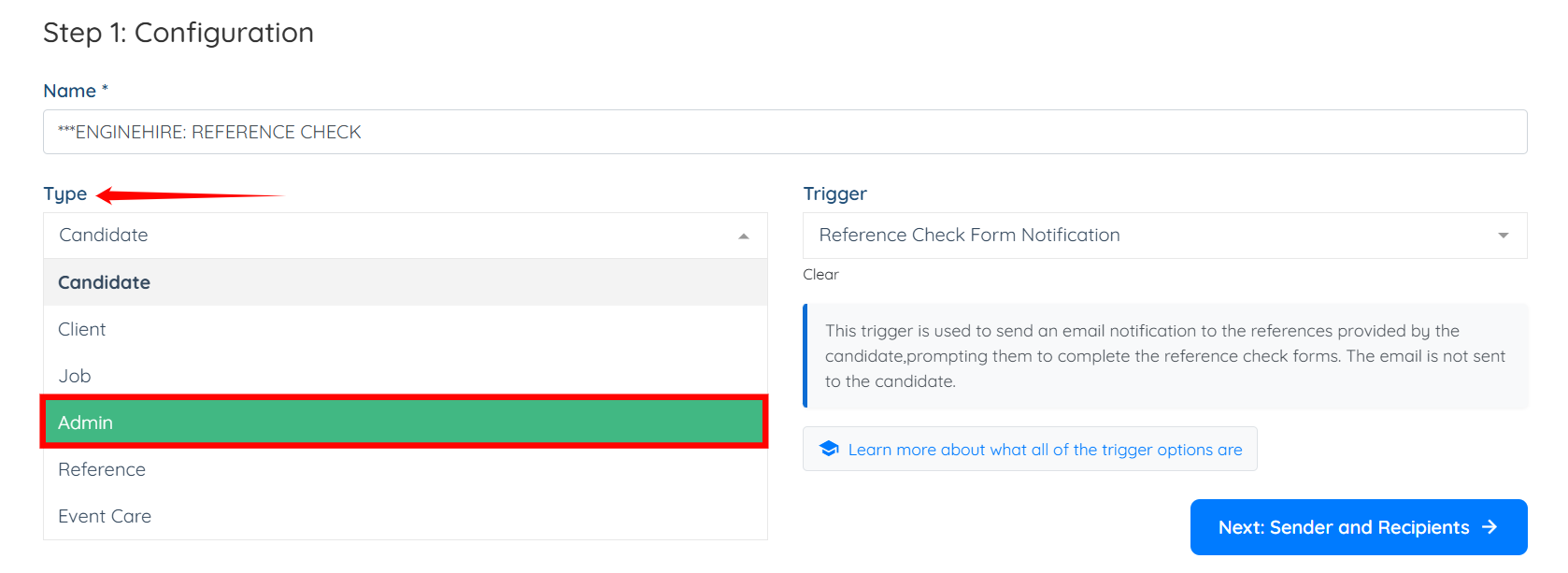Open Learn more about trigger options link

1045,450
